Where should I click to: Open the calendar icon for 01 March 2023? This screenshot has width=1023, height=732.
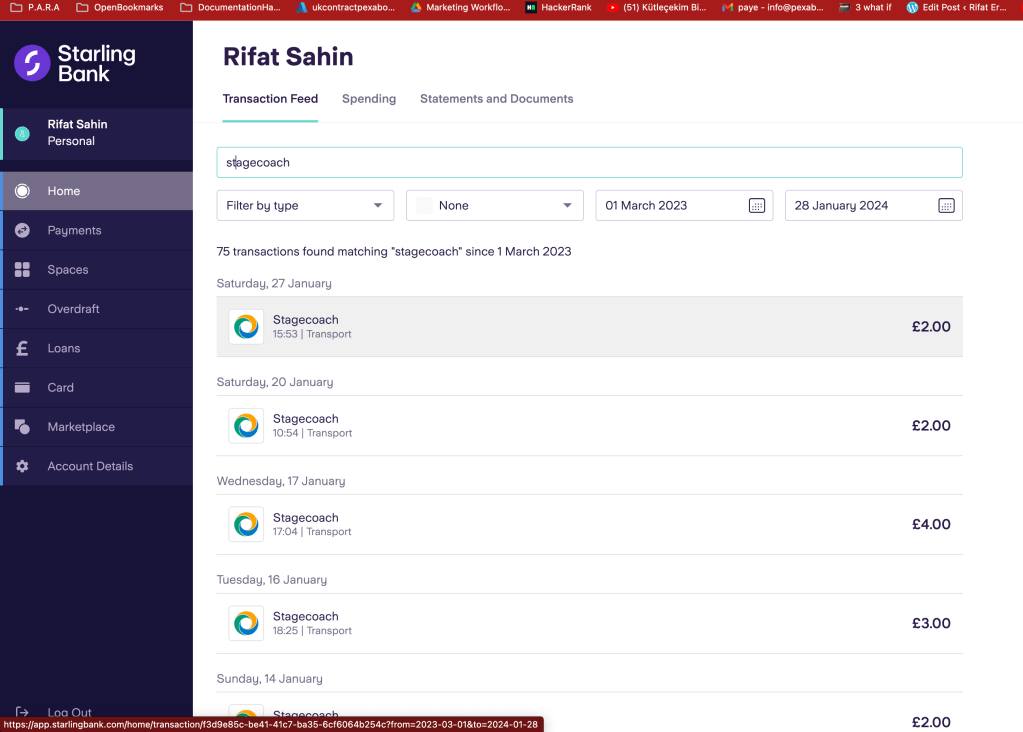(757, 206)
